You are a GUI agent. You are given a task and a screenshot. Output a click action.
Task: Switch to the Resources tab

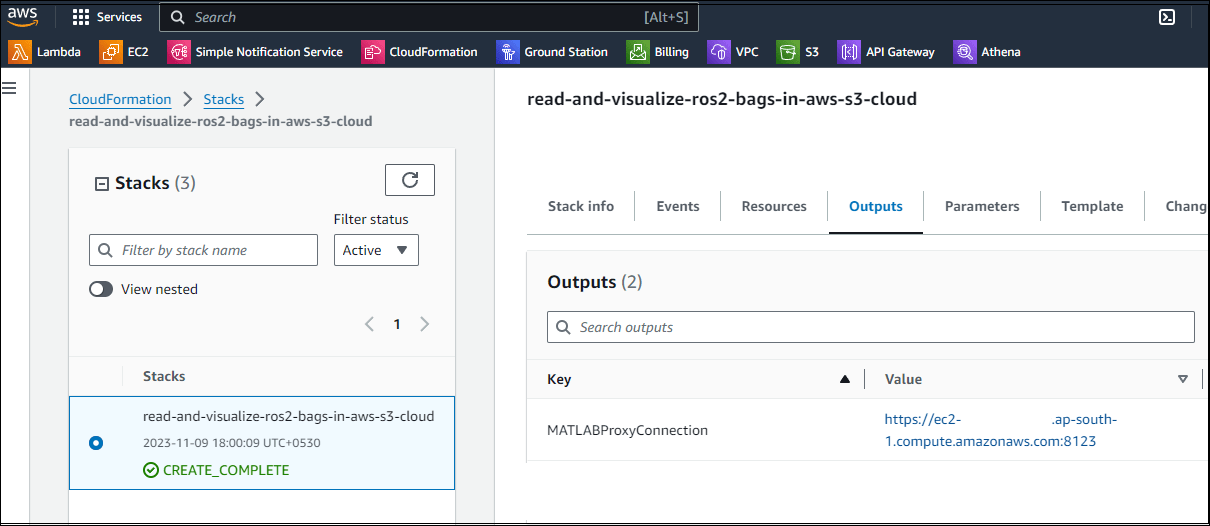point(774,206)
